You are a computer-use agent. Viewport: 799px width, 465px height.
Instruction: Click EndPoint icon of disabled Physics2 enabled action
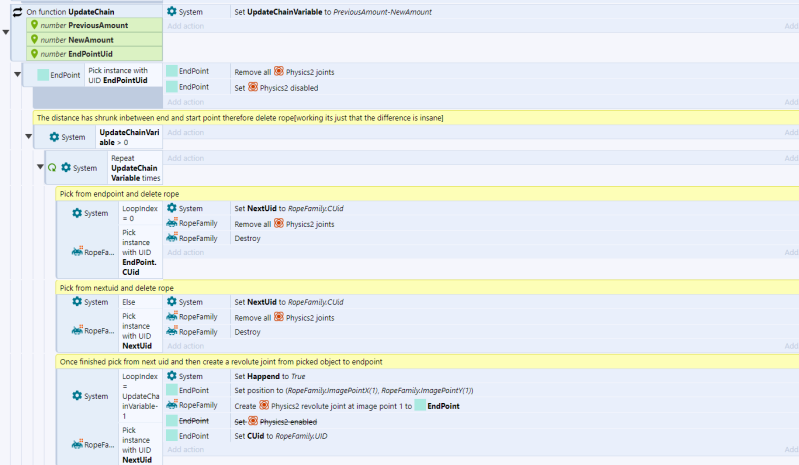pyautogui.click(x=172, y=421)
